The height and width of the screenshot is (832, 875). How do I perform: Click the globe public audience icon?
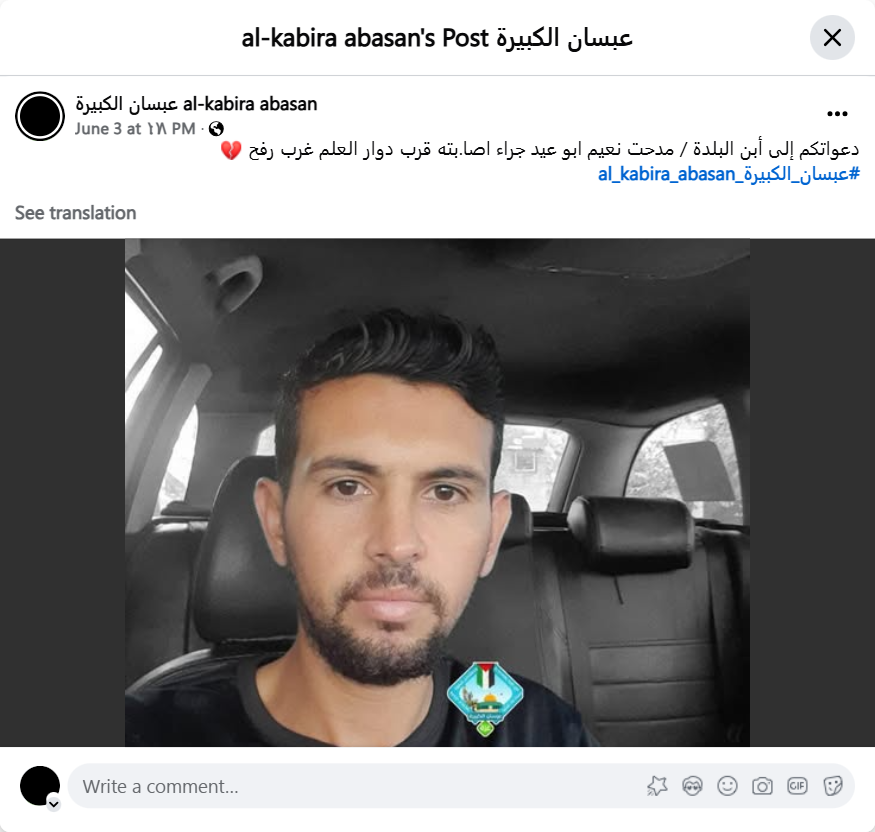[x=216, y=129]
